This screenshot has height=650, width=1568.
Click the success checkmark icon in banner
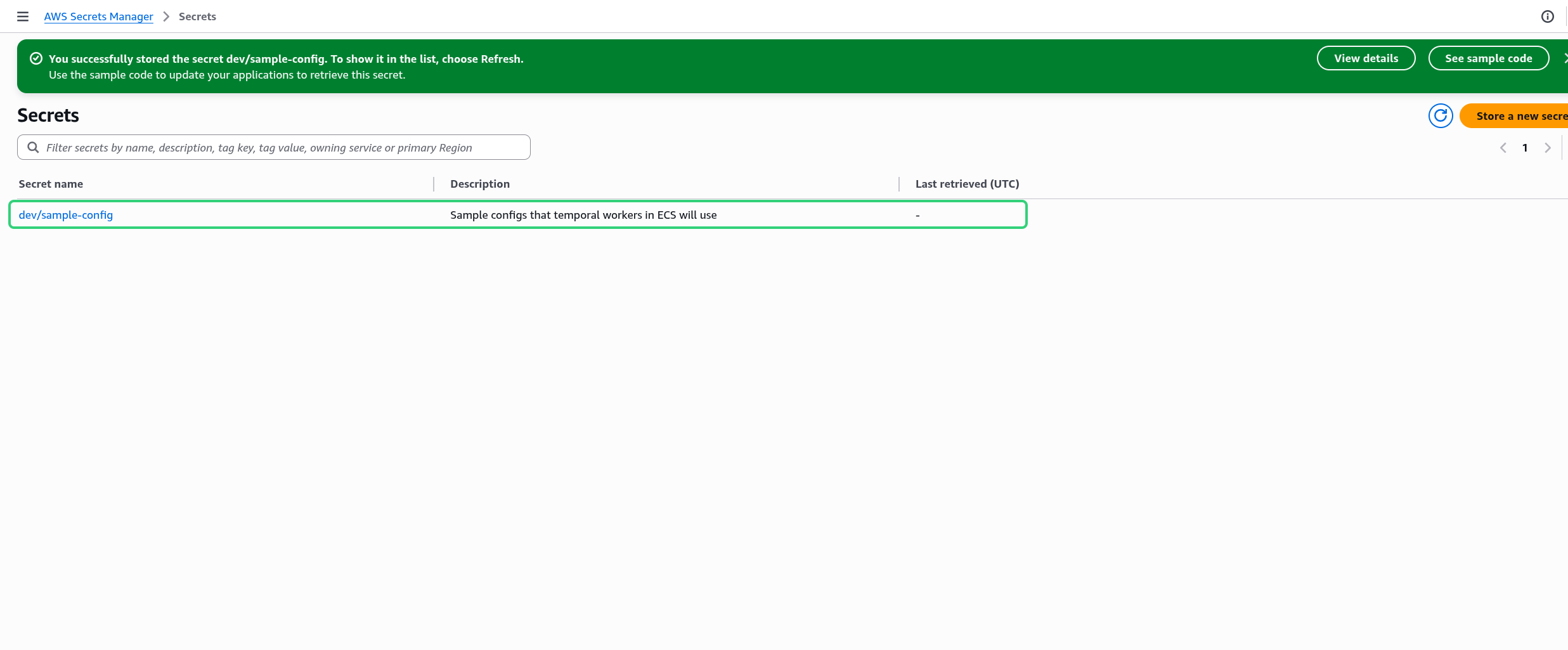[36, 58]
